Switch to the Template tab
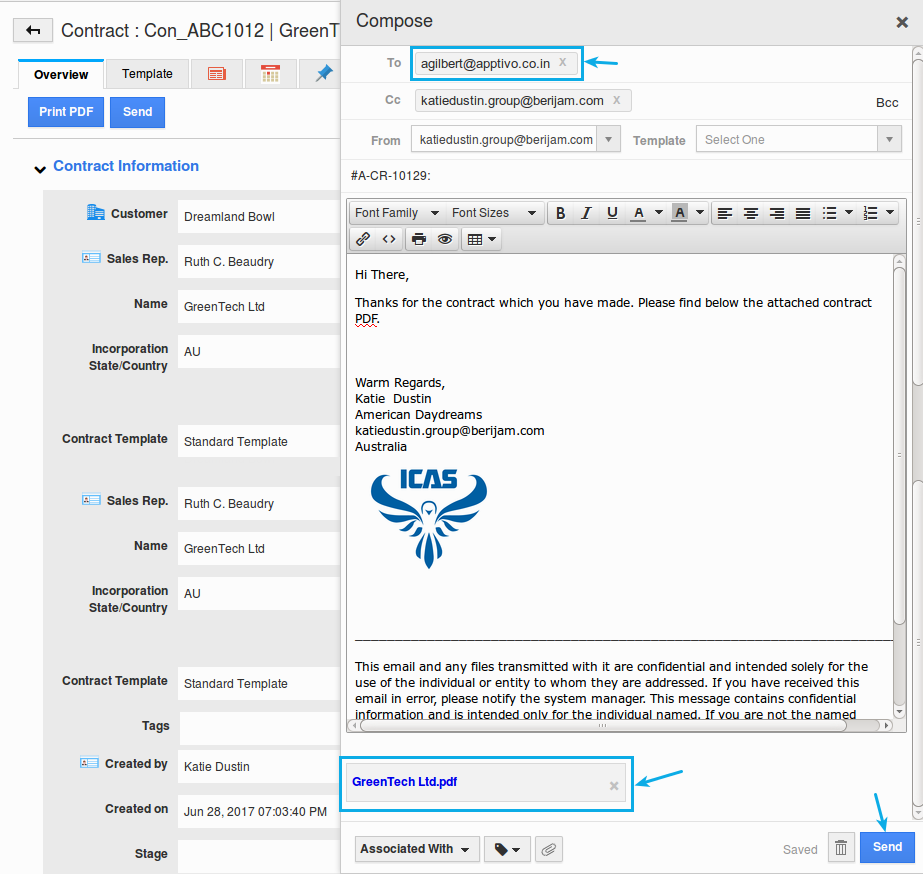 point(147,74)
